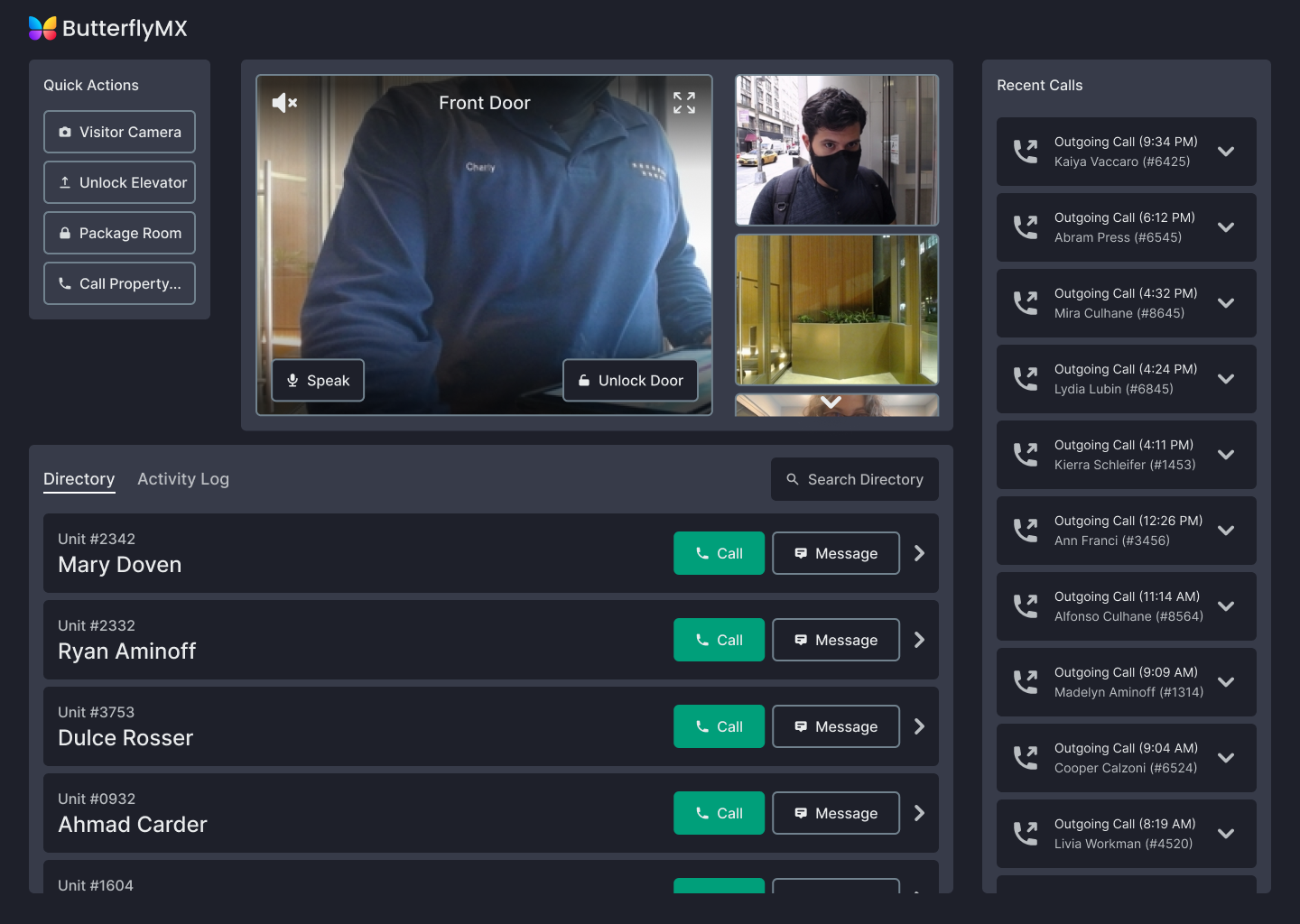The image size is (1300, 924).
Task: Unlock the Front Door
Action: pos(630,381)
